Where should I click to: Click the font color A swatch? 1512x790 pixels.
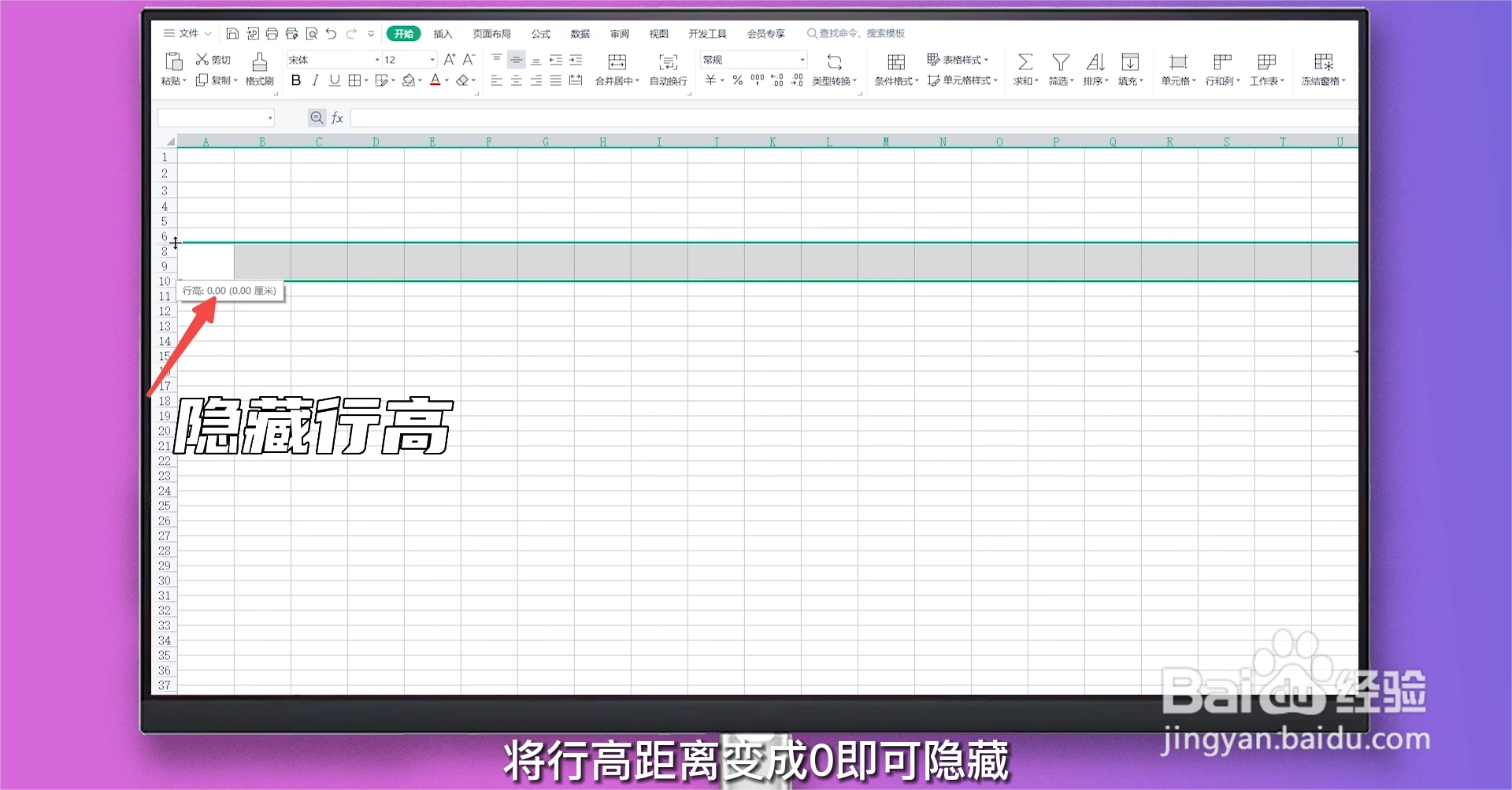point(435,80)
